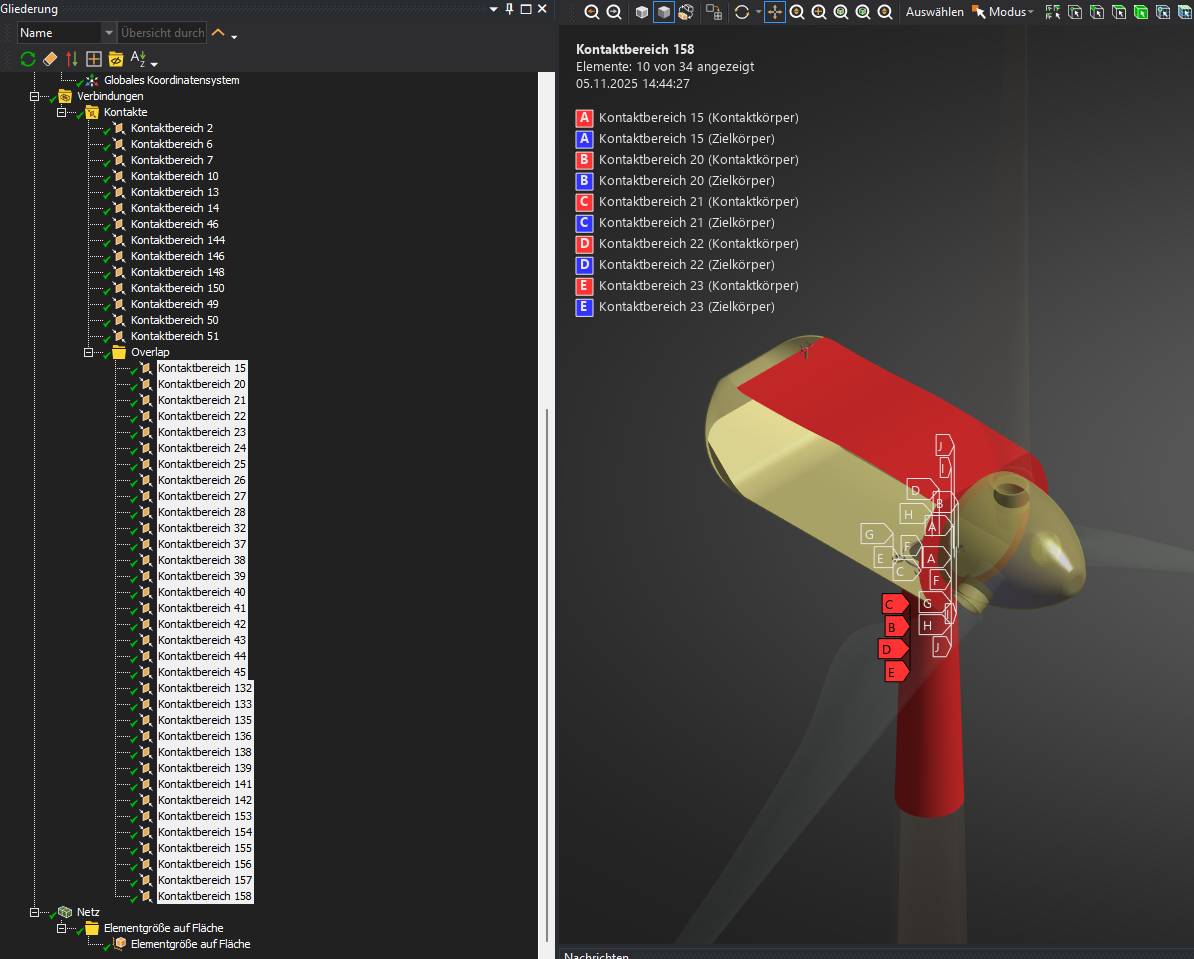Click the hidden-folder icon in outline toolbar

(x=116, y=59)
